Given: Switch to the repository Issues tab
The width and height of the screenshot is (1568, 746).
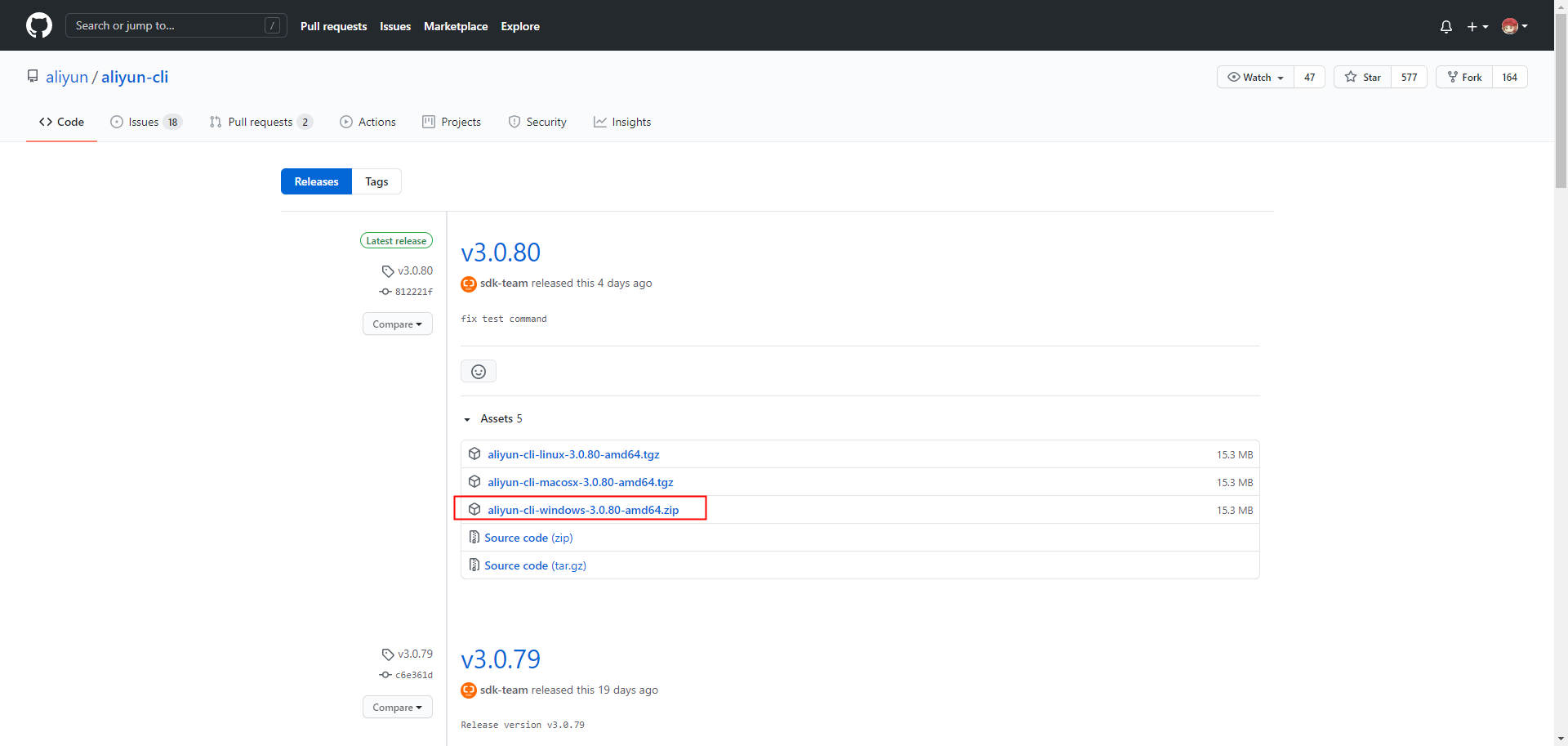Looking at the screenshot, I should click(x=146, y=122).
